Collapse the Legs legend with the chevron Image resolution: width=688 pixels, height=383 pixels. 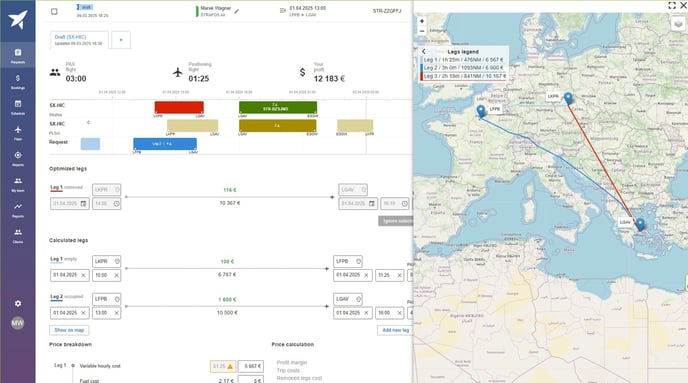[423, 51]
